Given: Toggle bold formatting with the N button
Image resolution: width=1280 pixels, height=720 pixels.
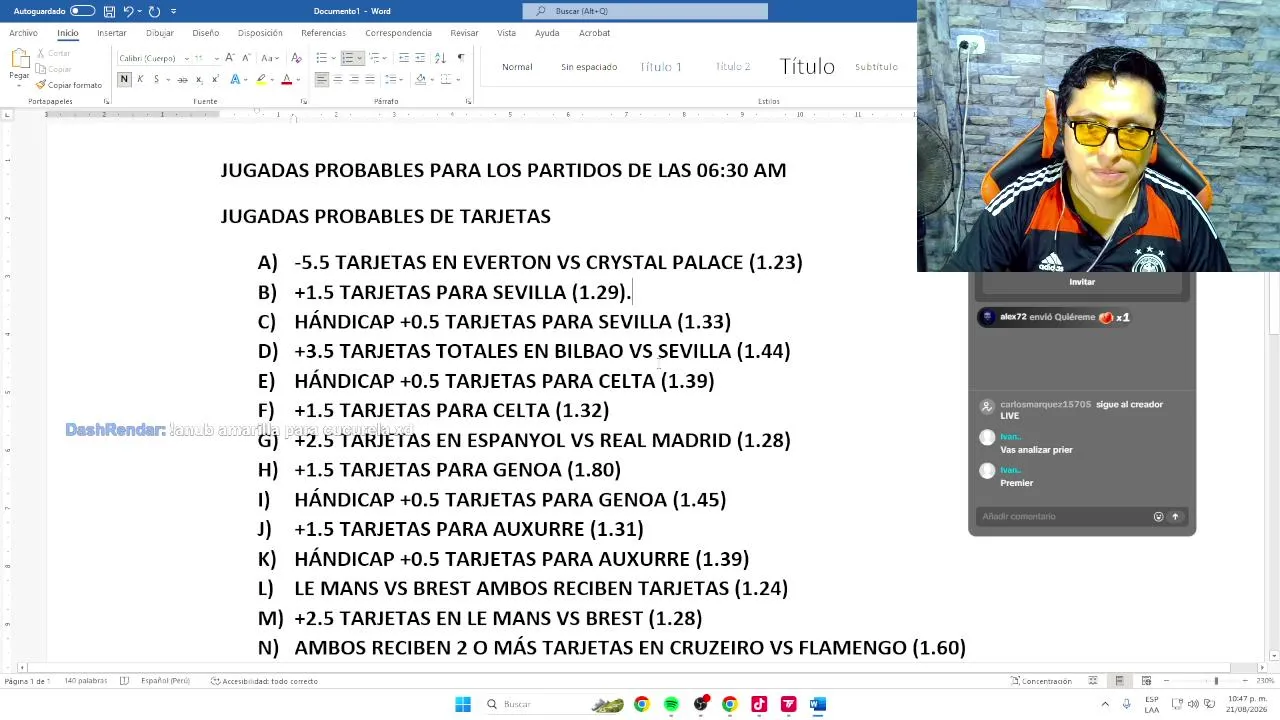Looking at the screenshot, I should point(124,79).
